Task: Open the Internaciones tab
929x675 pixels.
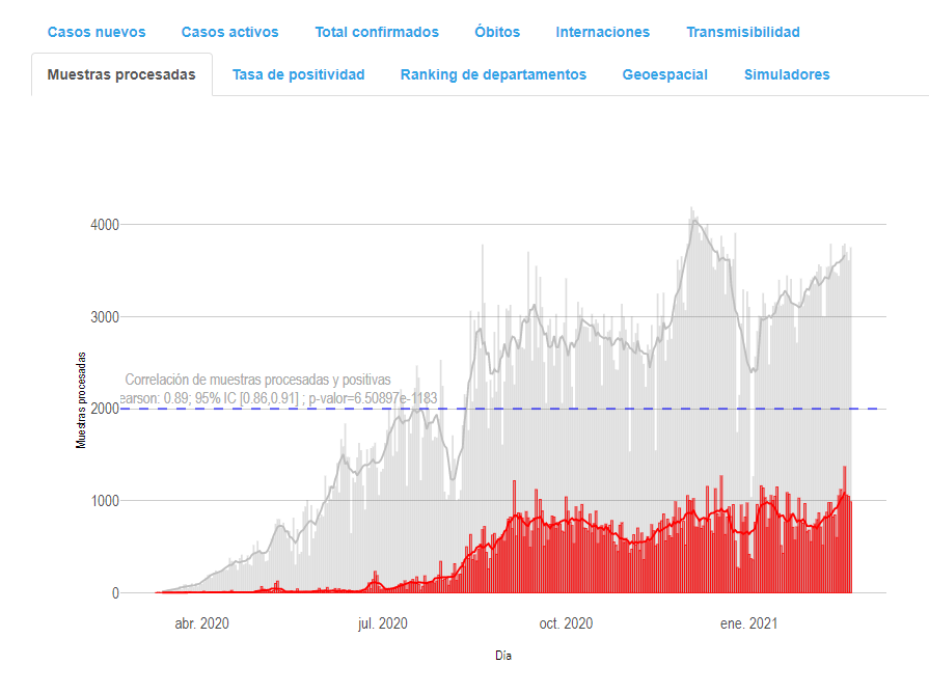Action: click(x=602, y=32)
